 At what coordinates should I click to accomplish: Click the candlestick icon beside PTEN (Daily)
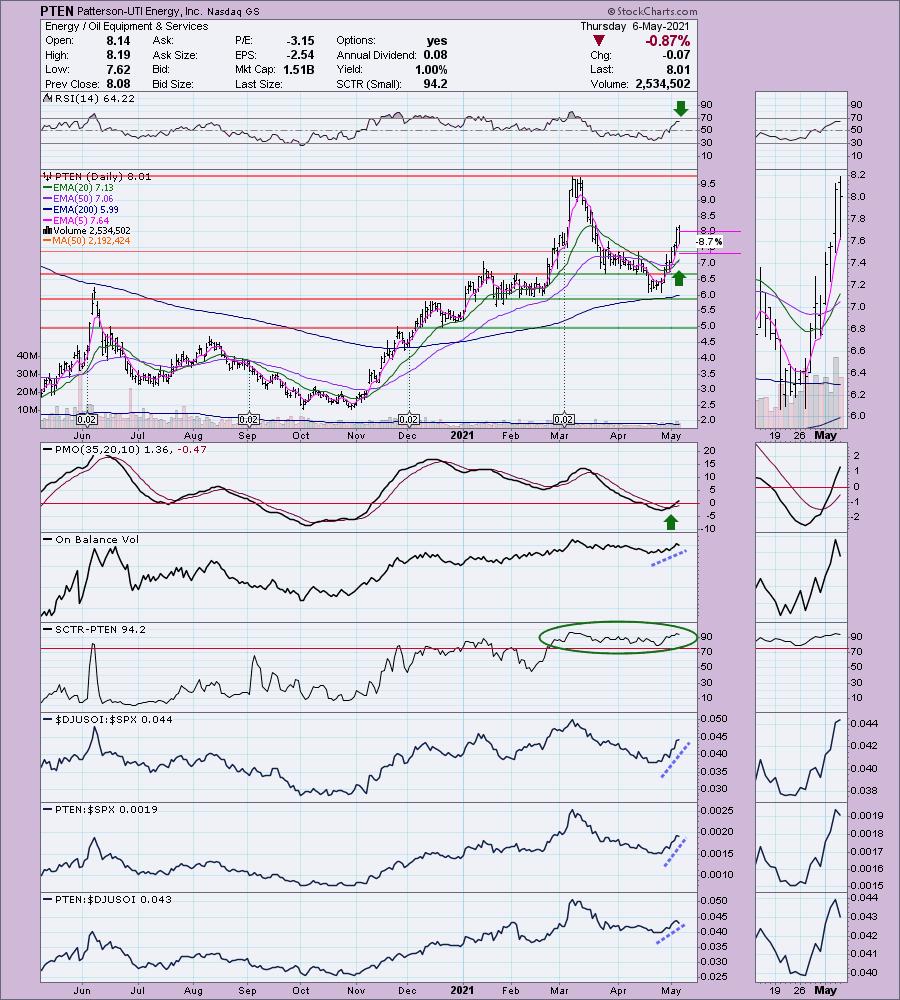[48, 177]
